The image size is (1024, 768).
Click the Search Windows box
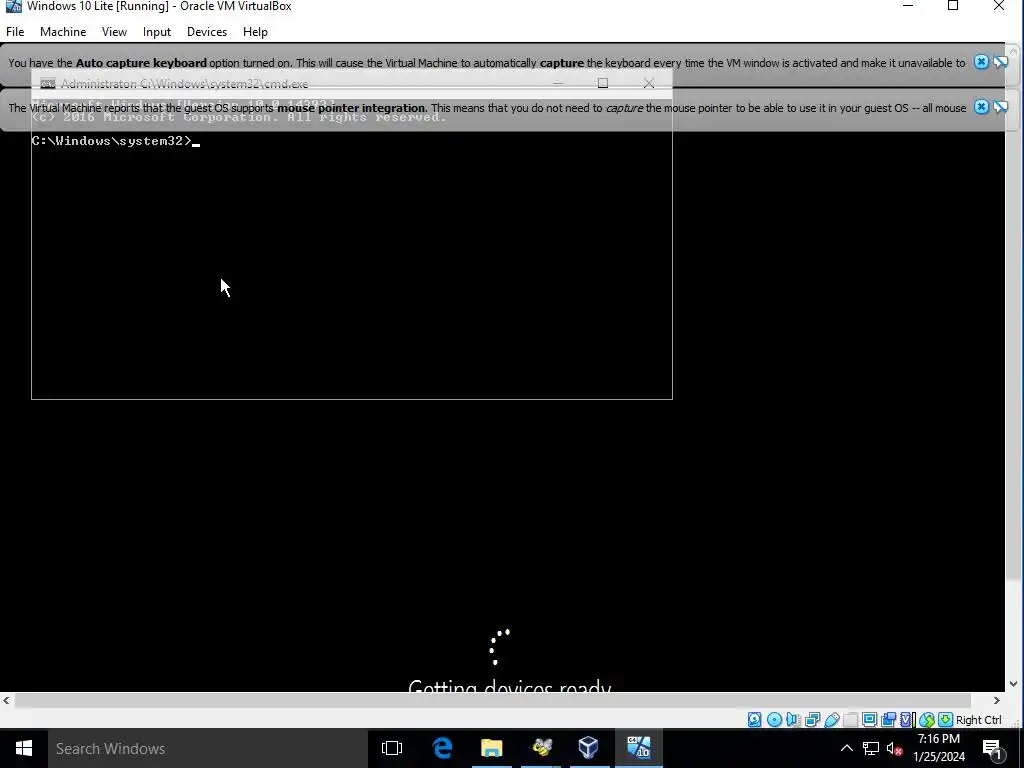pyautogui.click(x=208, y=748)
